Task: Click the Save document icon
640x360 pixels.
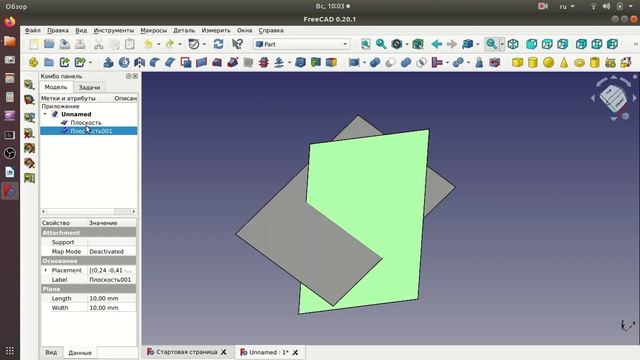Action: pos(64,44)
